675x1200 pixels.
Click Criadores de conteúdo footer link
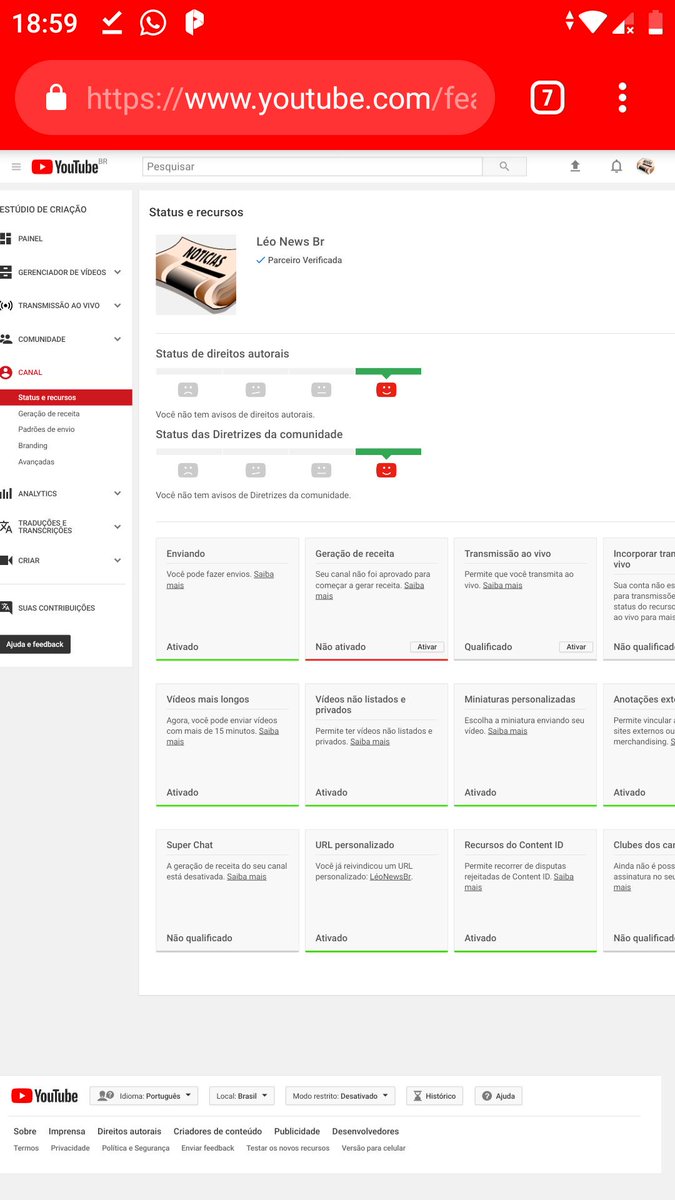click(218, 1132)
